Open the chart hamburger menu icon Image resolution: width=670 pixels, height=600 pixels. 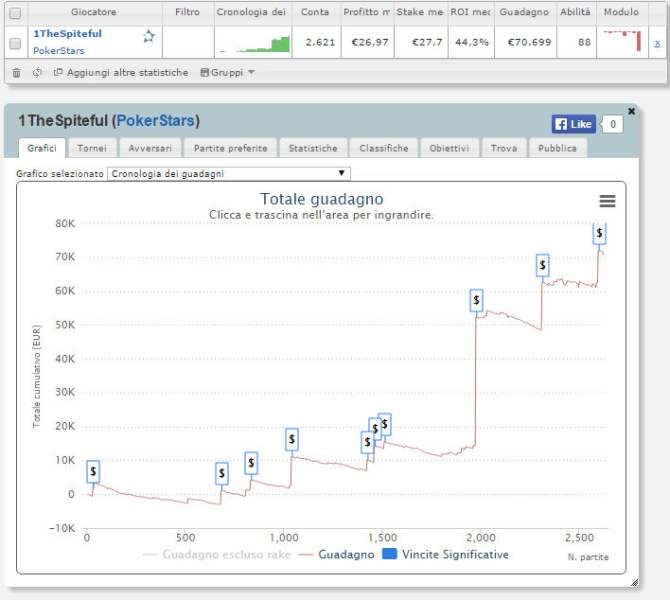pos(607,201)
